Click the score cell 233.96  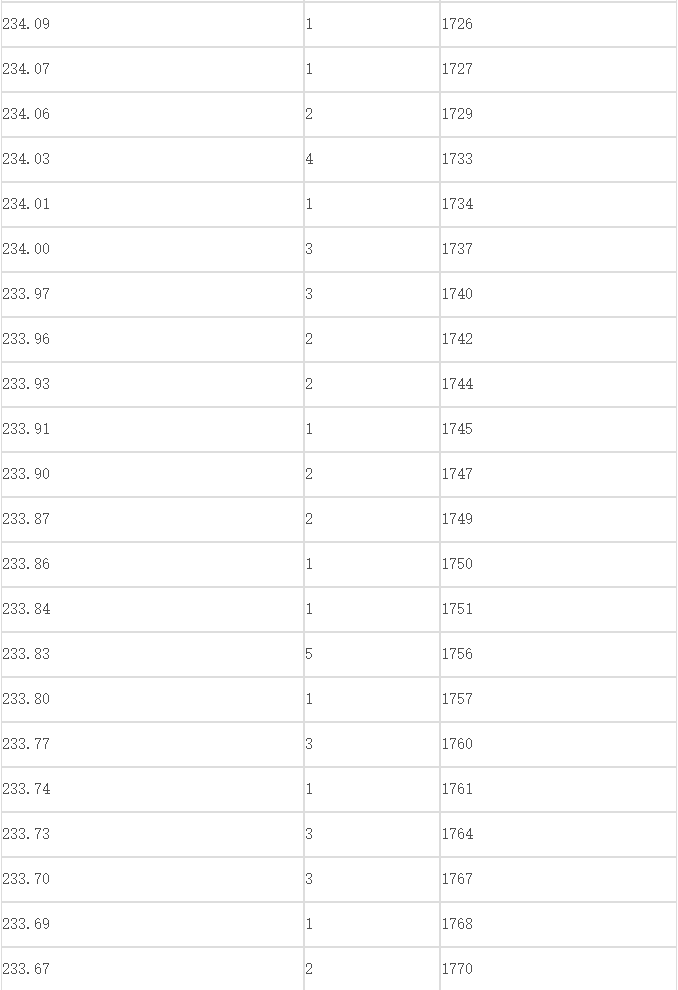152,340
